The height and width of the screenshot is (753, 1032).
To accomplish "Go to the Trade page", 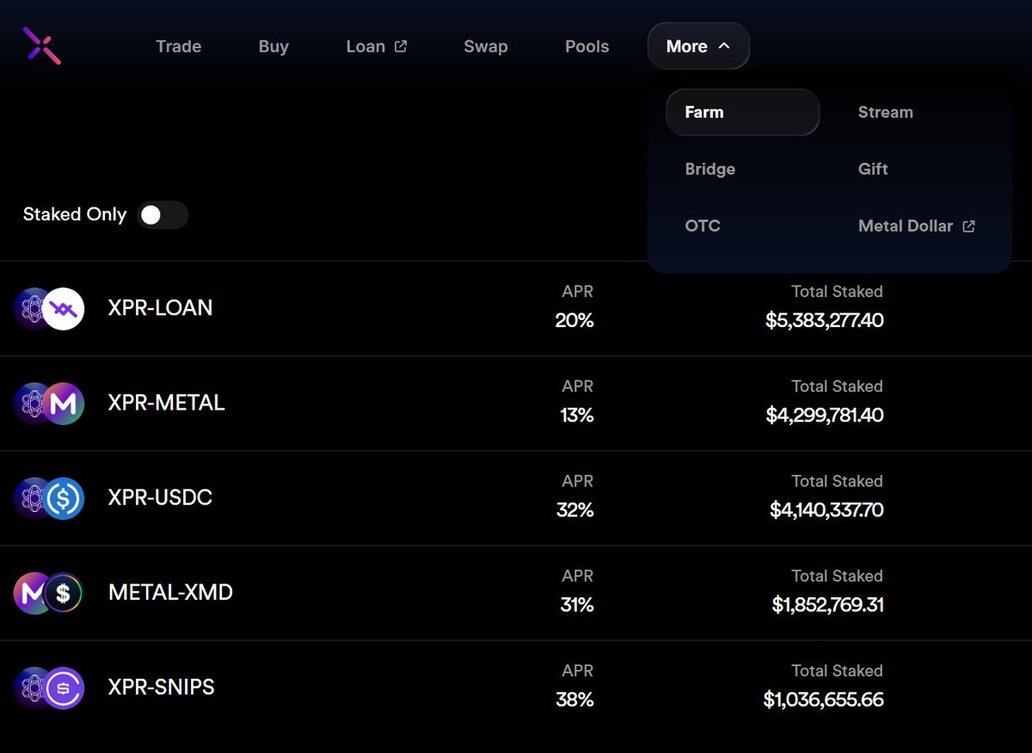I will (x=178, y=46).
